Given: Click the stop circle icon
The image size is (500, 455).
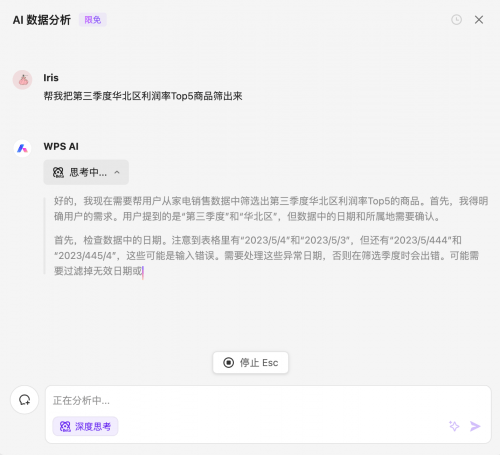Looking at the screenshot, I should [x=229, y=363].
